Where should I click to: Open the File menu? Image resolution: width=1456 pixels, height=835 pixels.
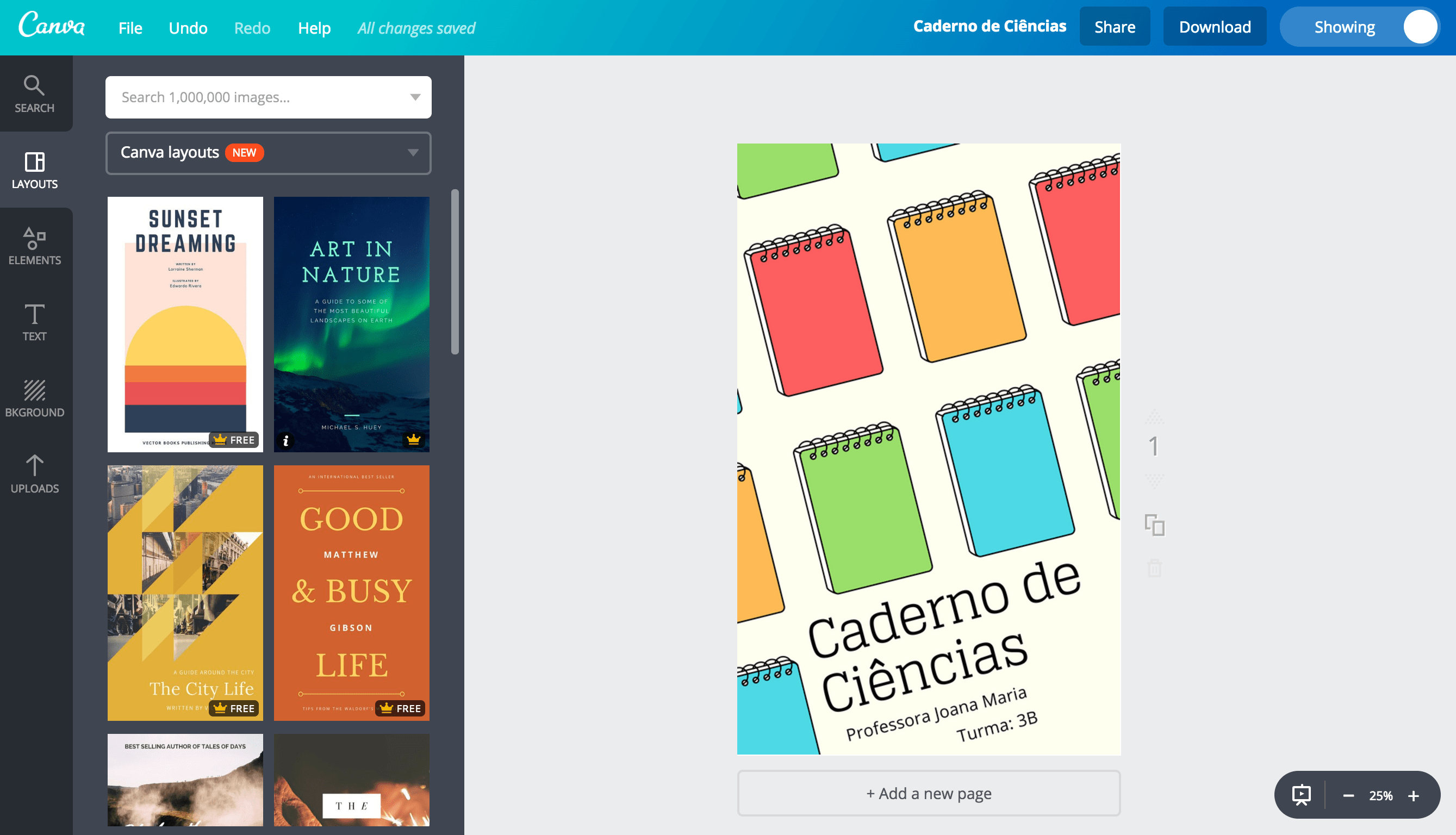(x=130, y=28)
